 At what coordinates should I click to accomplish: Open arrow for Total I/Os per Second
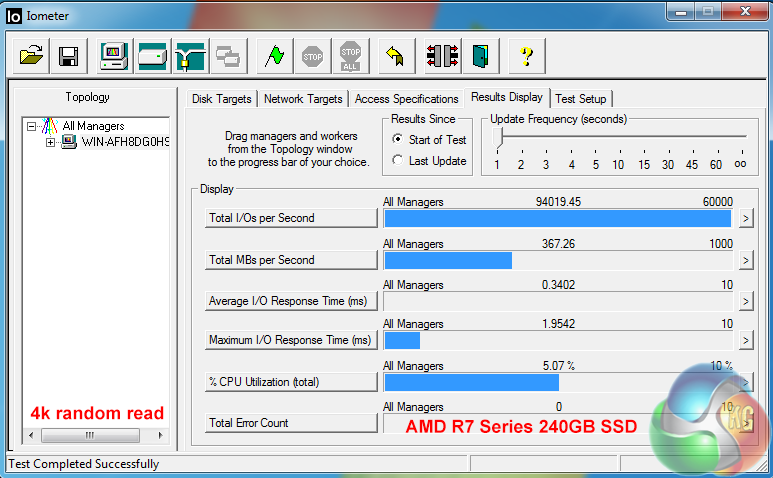click(746, 218)
